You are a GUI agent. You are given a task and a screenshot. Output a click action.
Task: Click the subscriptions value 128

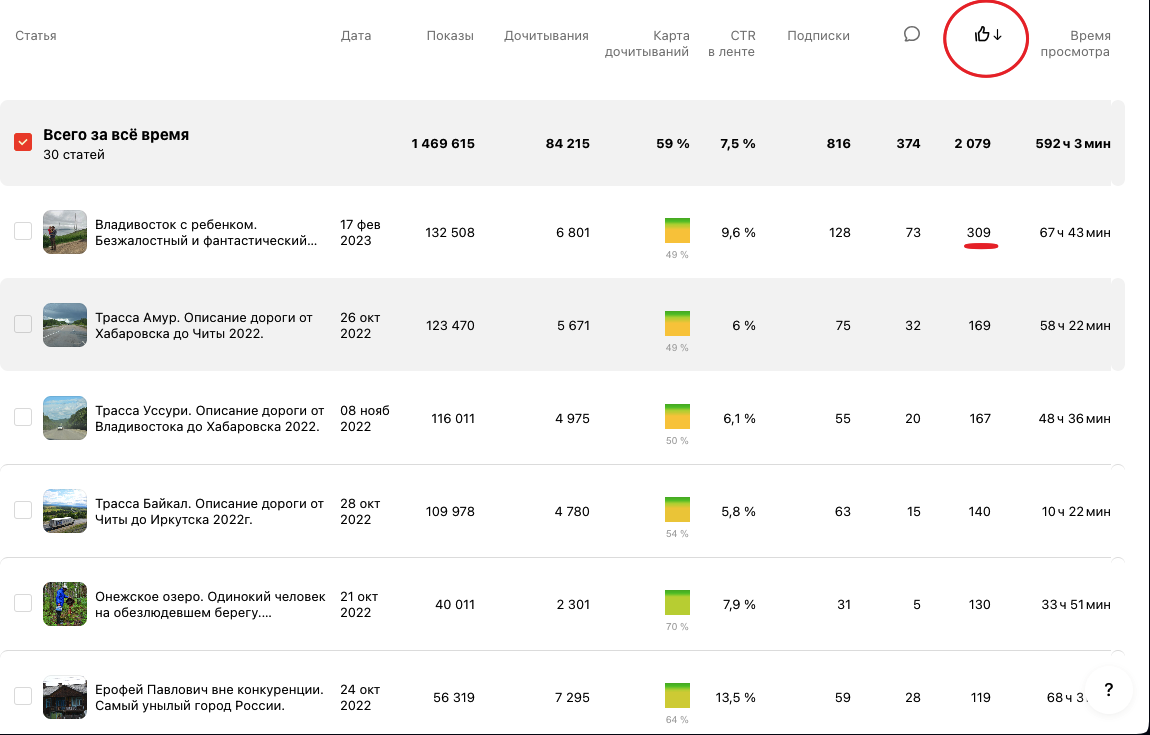[840, 233]
